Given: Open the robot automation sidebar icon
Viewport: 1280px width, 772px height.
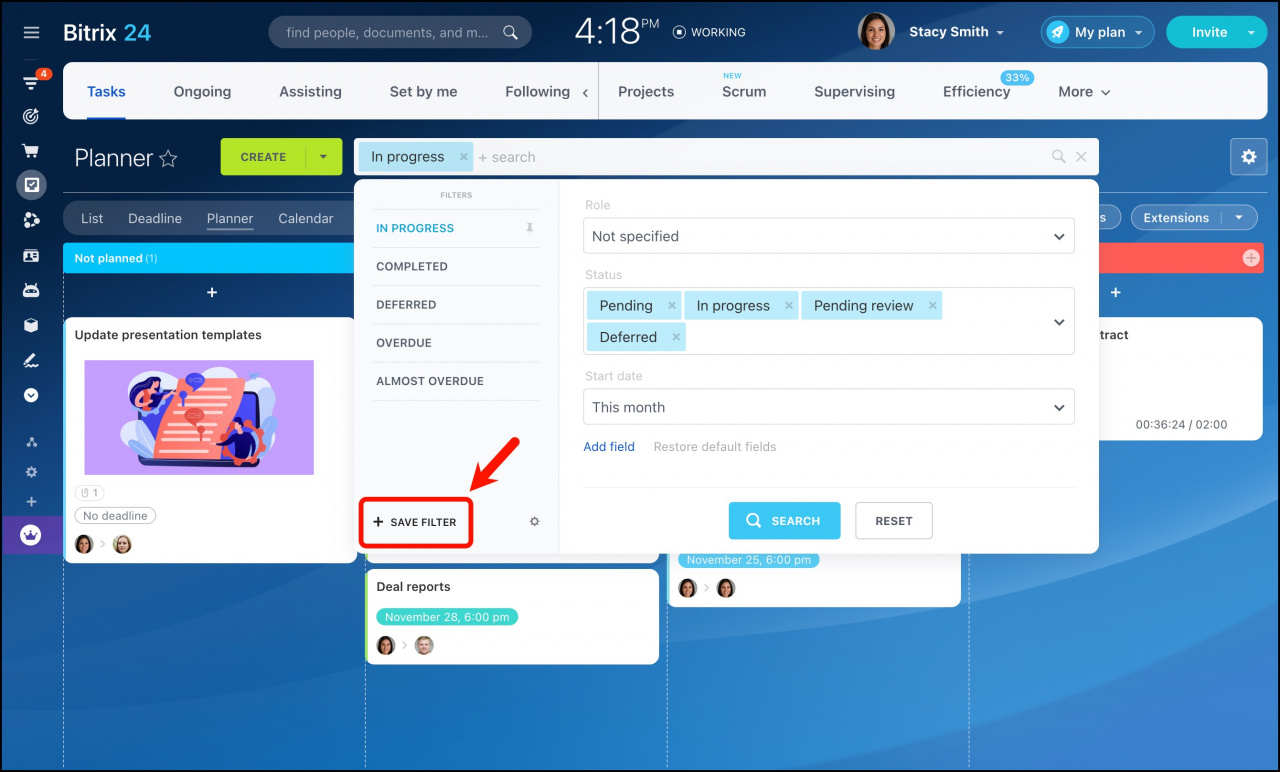Looking at the screenshot, I should click(x=31, y=290).
